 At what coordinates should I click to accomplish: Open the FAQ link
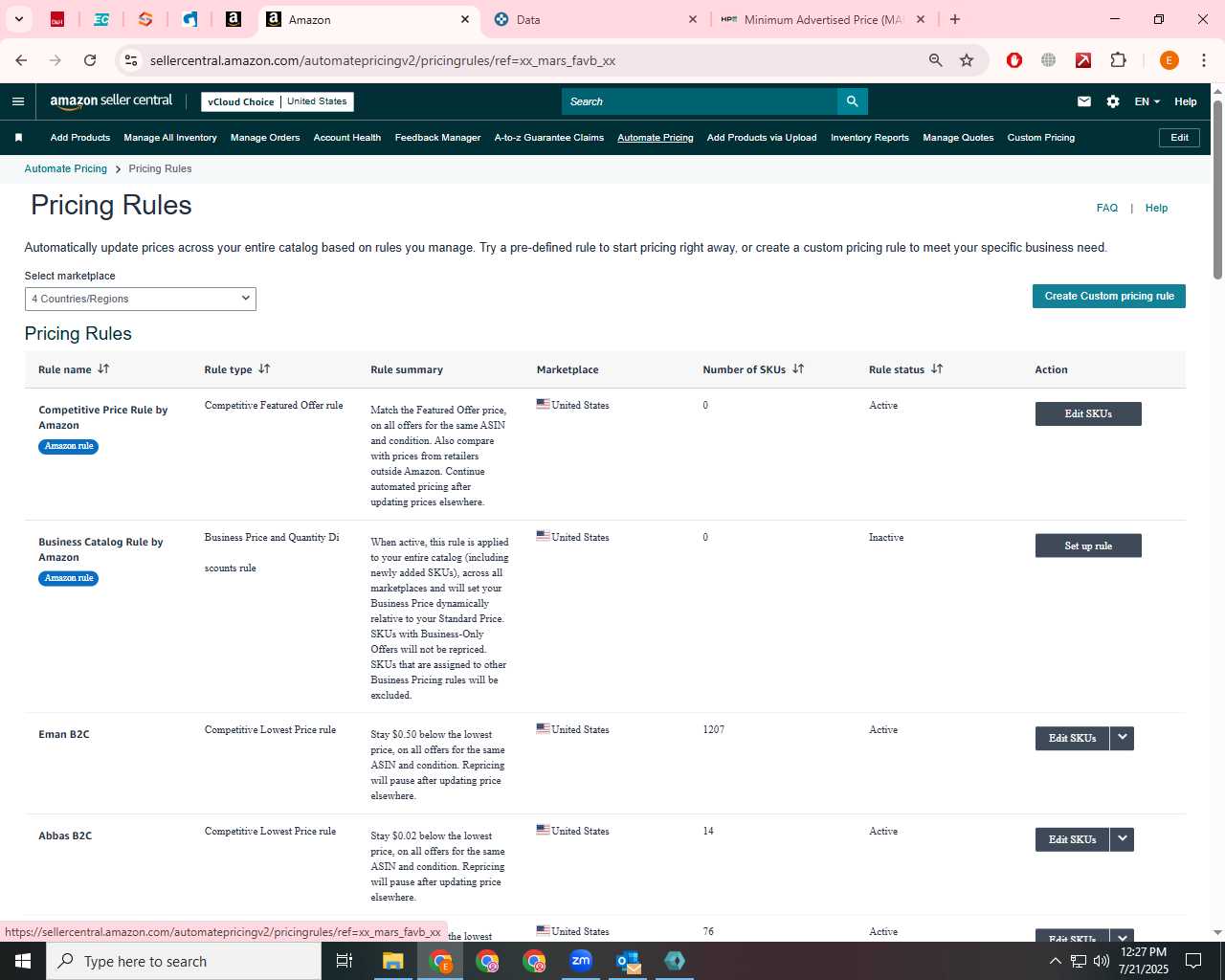pos(1107,208)
